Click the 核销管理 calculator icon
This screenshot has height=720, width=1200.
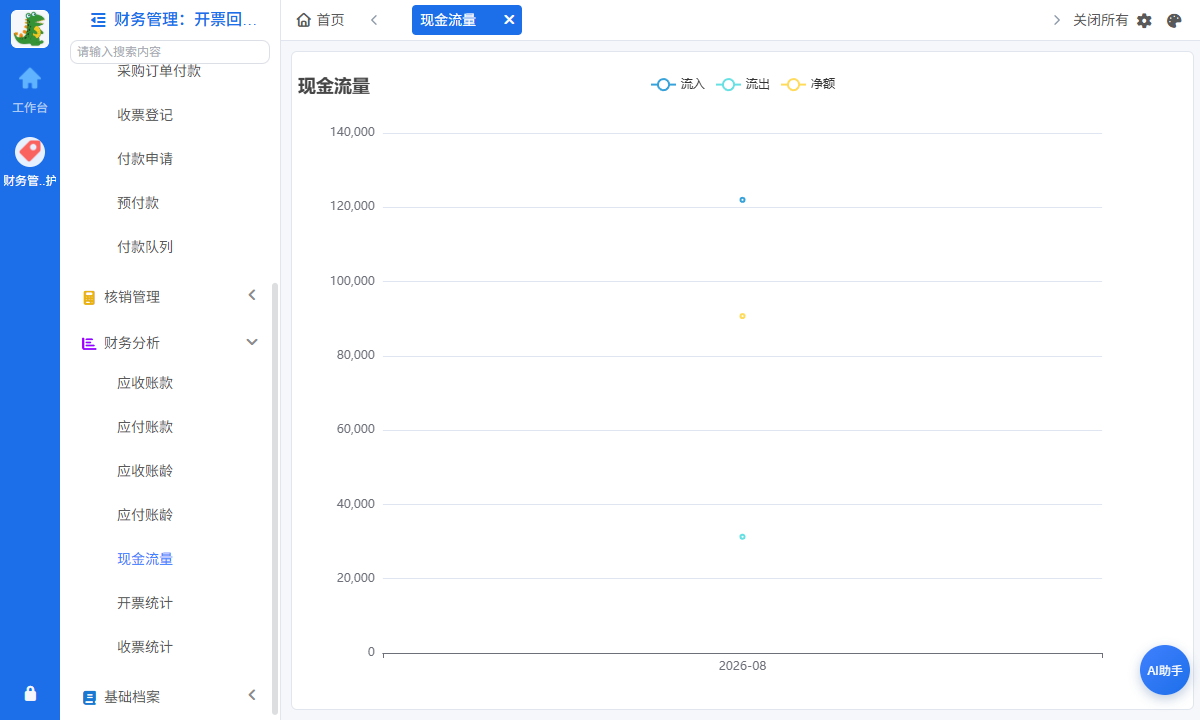(x=89, y=297)
